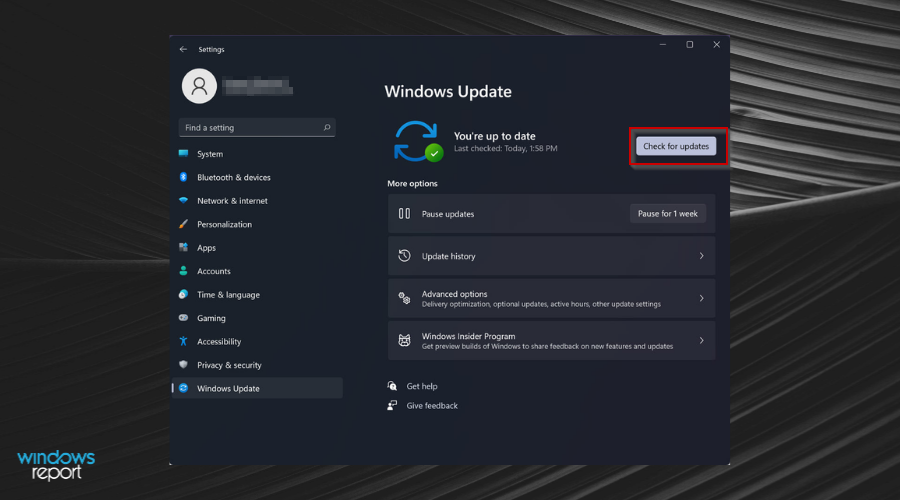This screenshot has width=900, height=500.
Task: Open the Apps settings section
Action: click(257, 248)
